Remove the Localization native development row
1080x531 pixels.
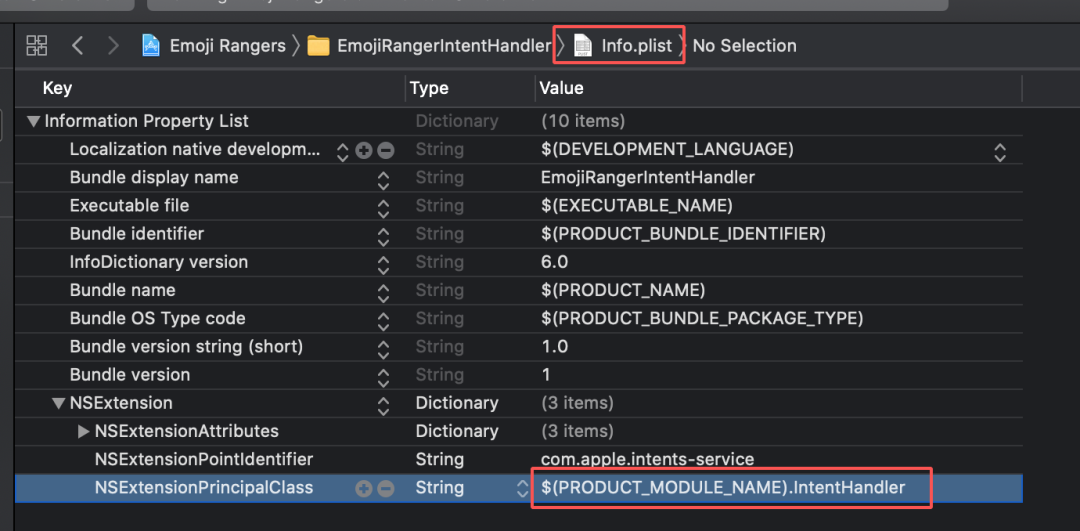coord(385,150)
